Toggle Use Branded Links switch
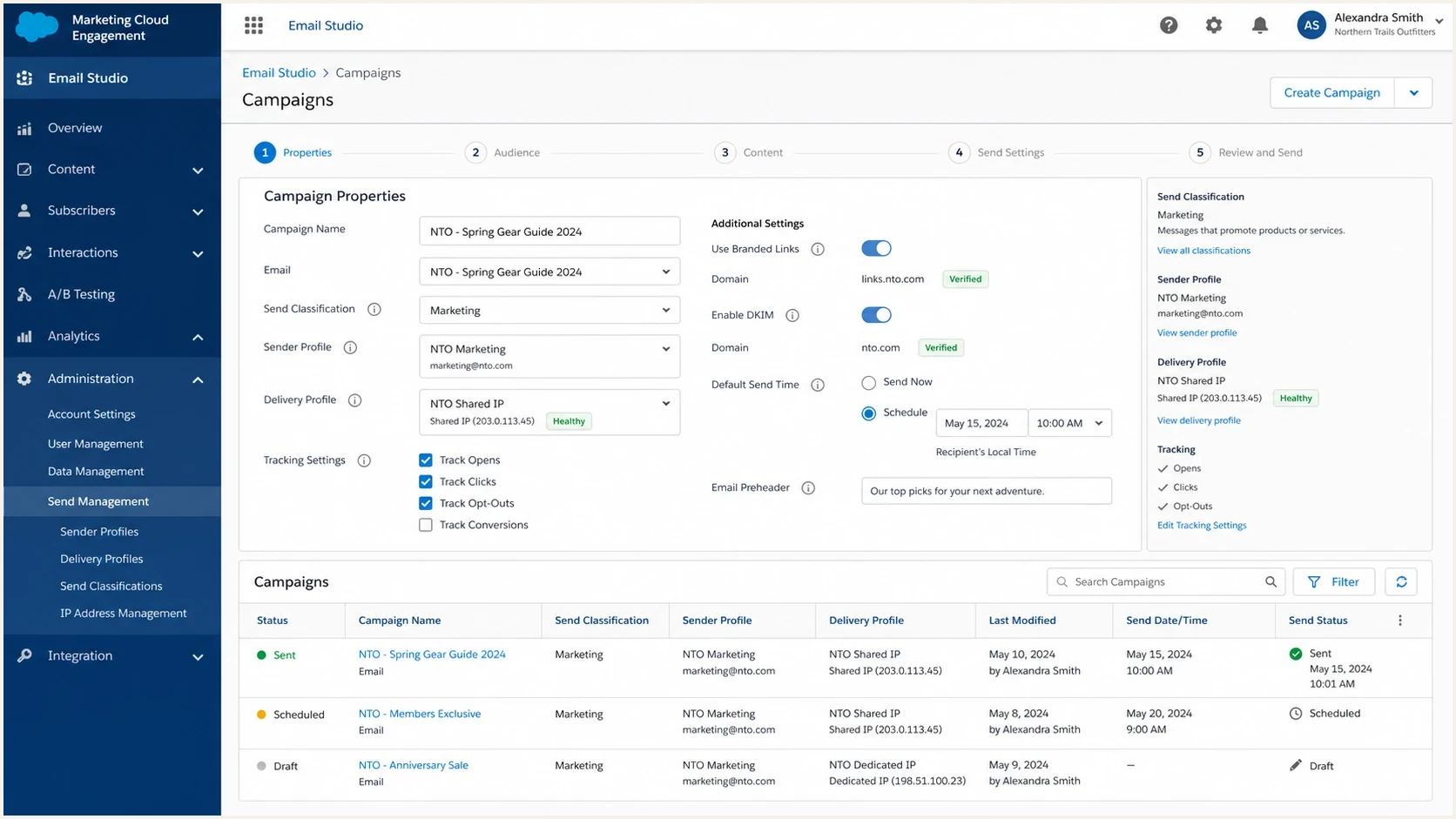The height and width of the screenshot is (819, 1456). 876,249
